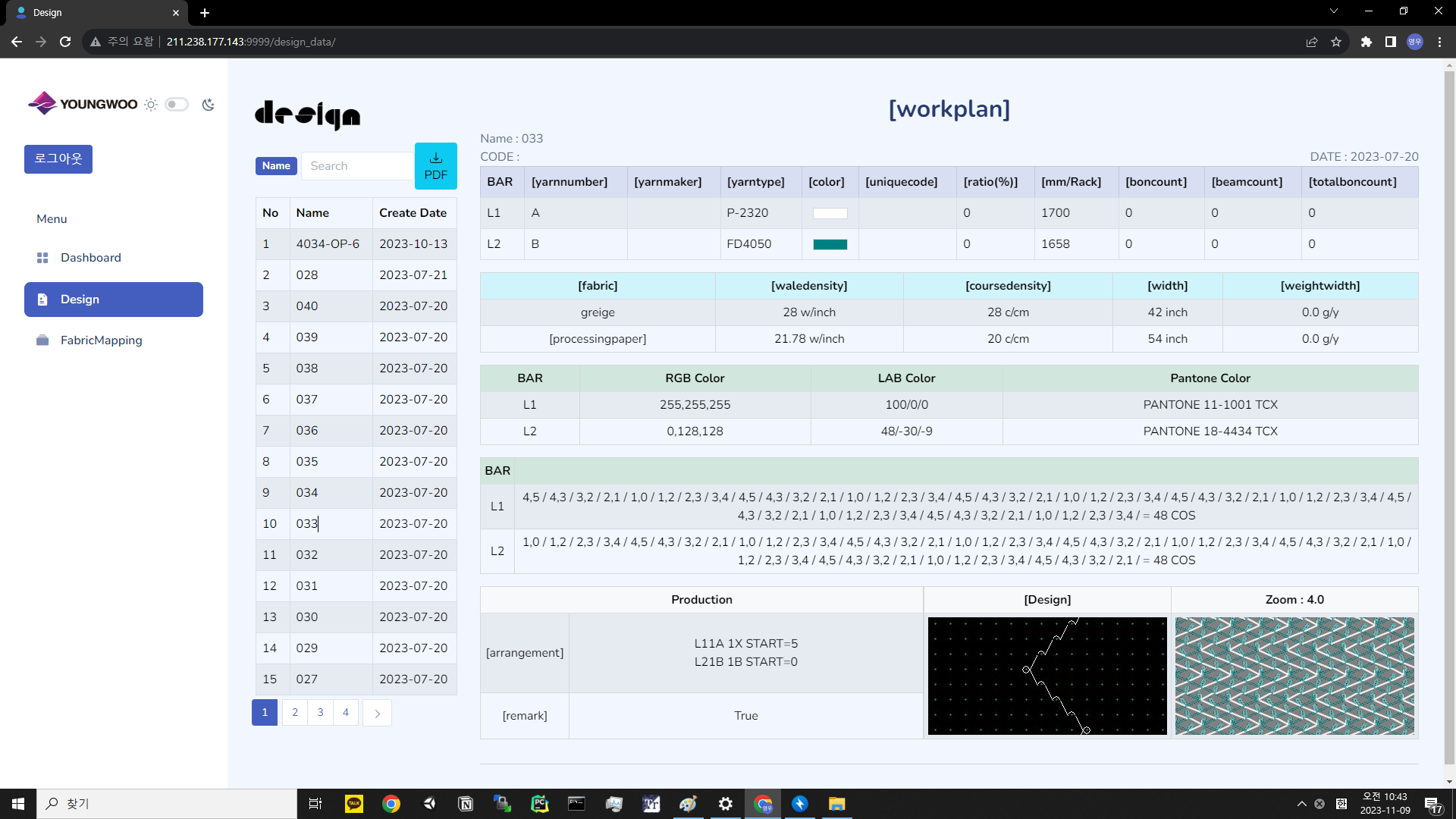Click the teal L2 color swatch
This screenshot has width=1456, height=819.
pyautogui.click(x=830, y=244)
